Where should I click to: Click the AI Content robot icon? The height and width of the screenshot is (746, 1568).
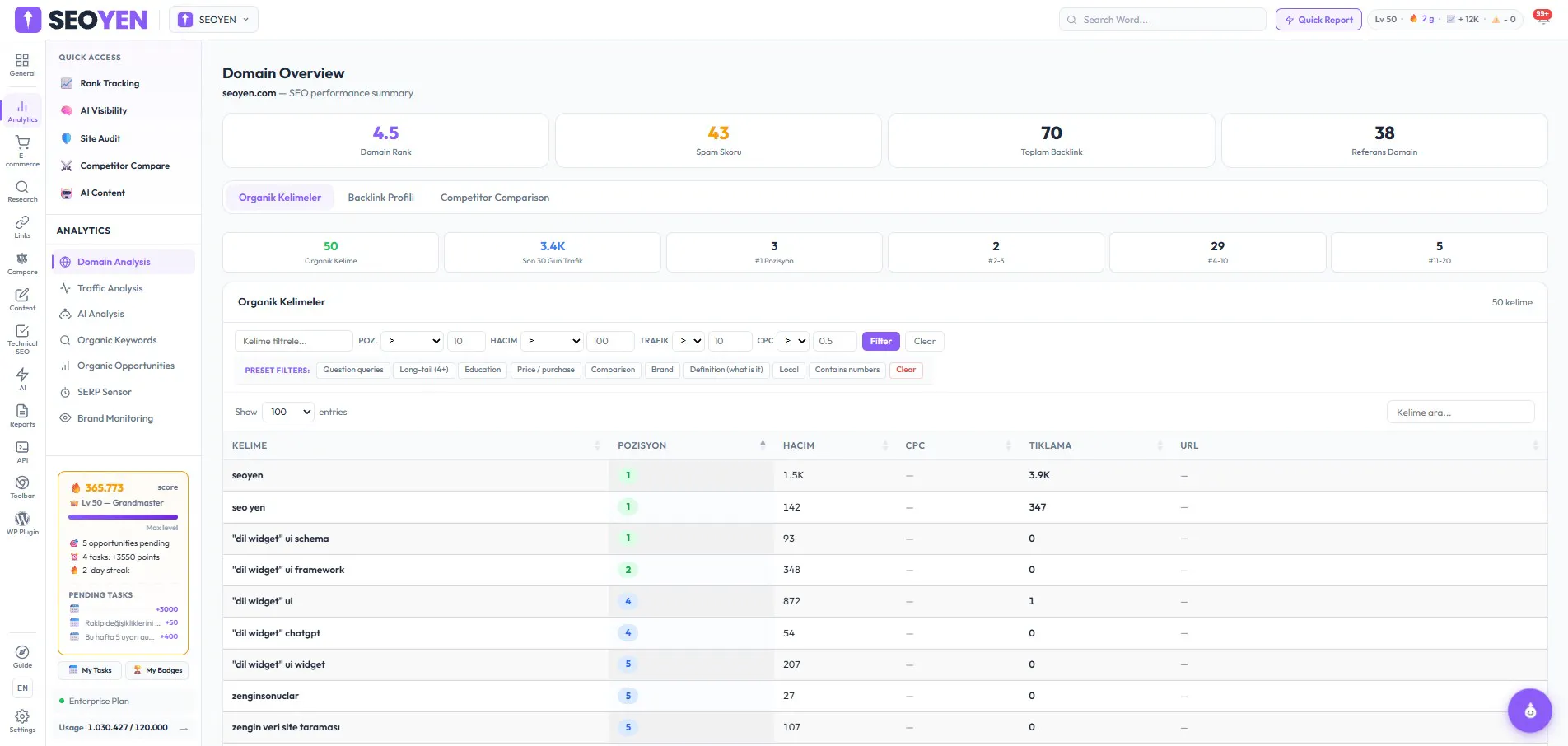tap(67, 193)
